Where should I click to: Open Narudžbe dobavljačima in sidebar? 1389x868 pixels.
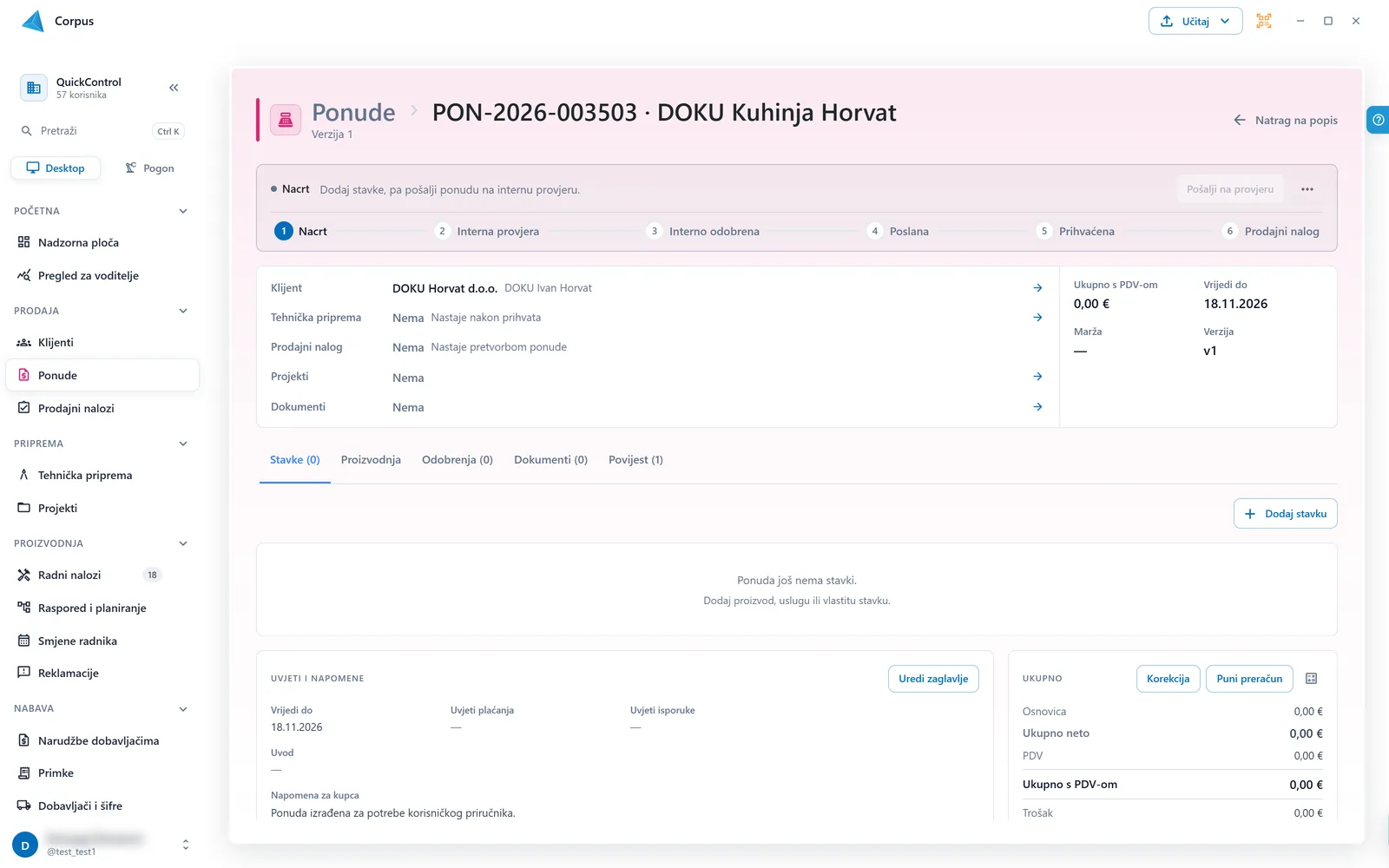(102, 740)
